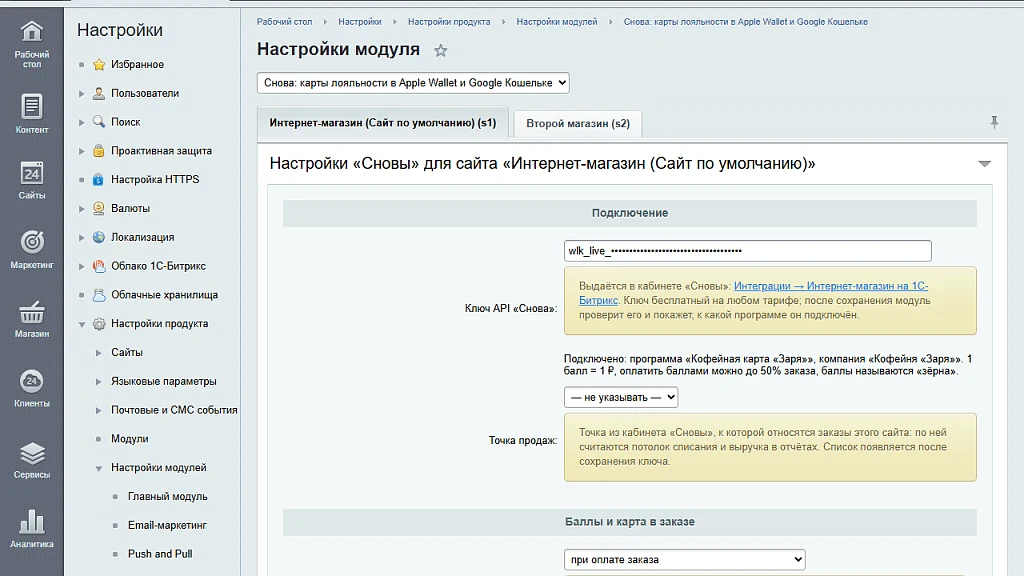Click the gear icon of Настройки продукта
This screenshot has height=576, width=1024.
pyautogui.click(x=99, y=323)
